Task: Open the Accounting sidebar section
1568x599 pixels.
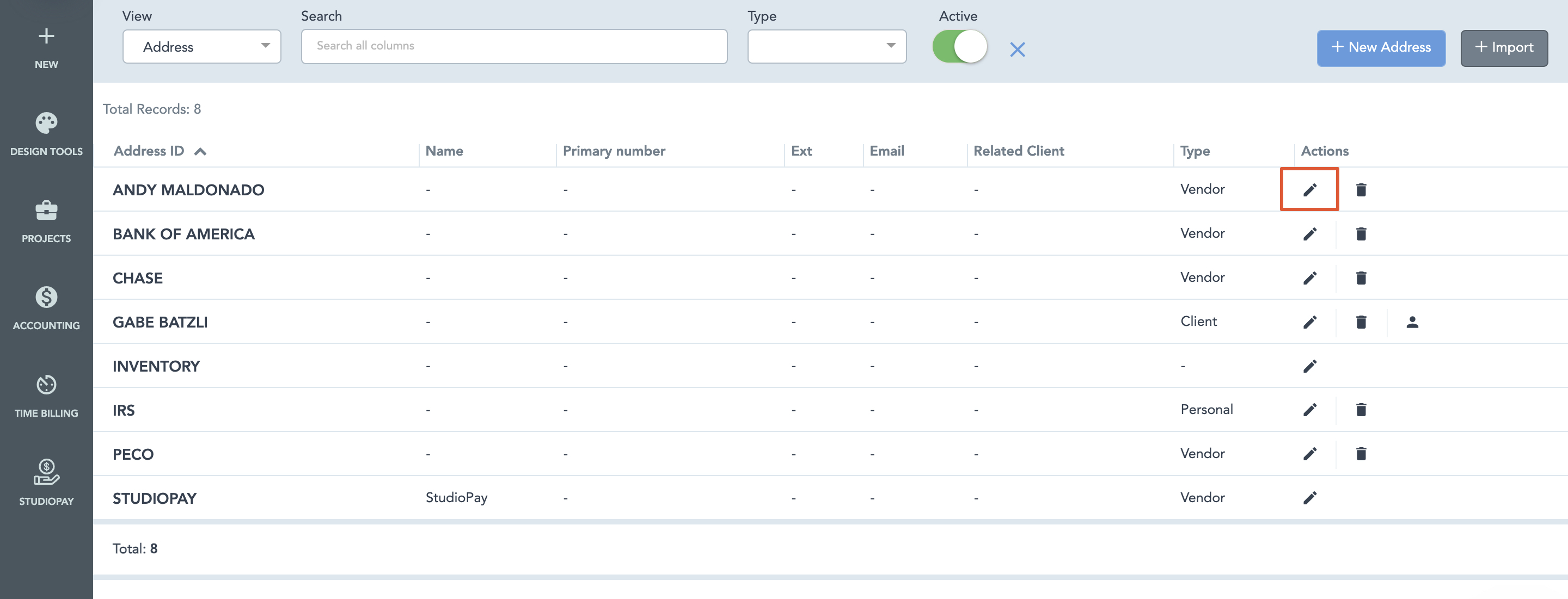Action: (46, 309)
